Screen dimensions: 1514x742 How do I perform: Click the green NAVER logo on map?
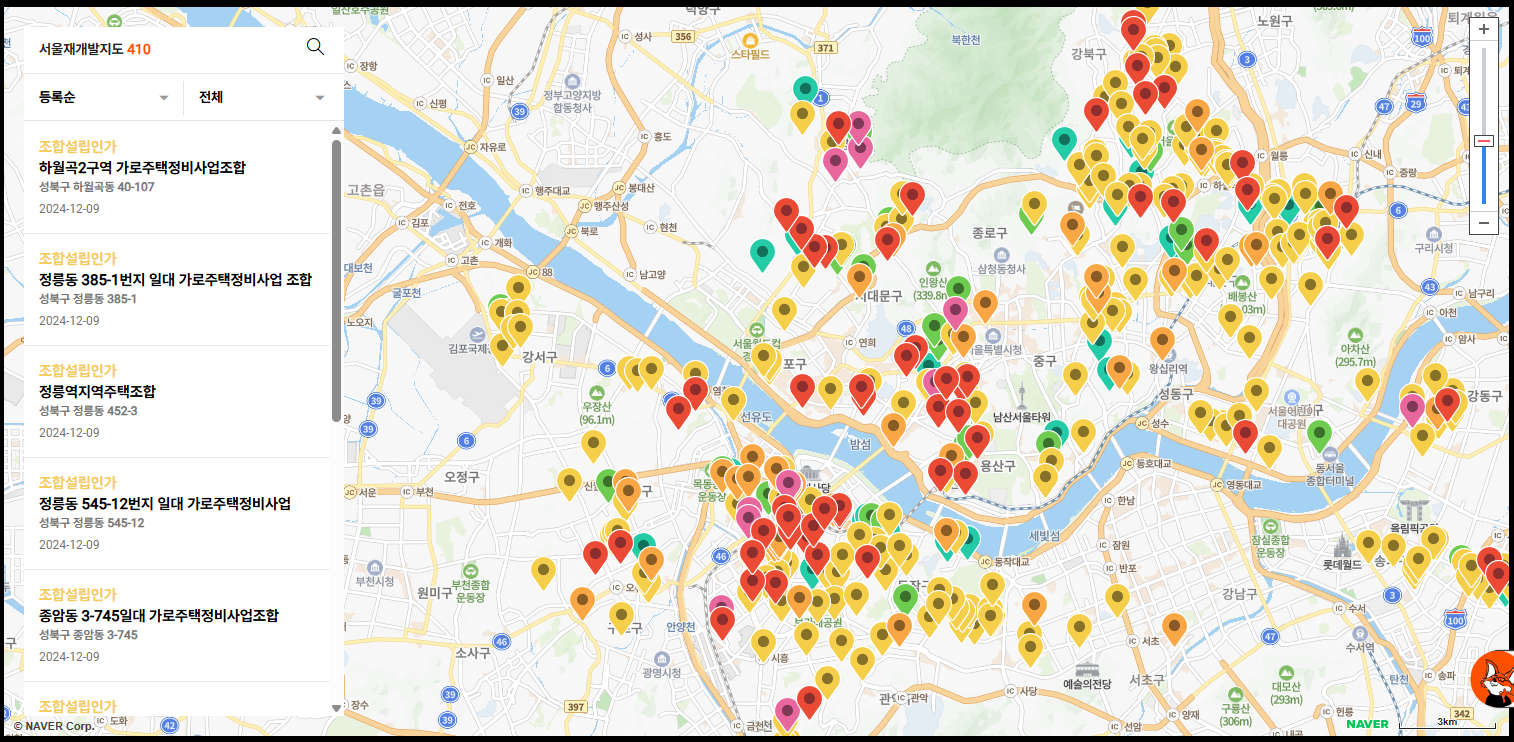pos(1366,723)
